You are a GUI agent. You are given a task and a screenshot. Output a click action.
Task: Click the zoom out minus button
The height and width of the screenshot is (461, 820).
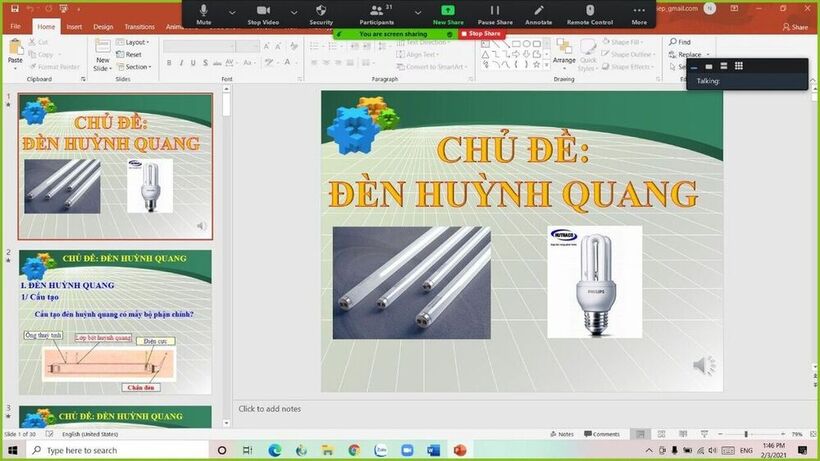pos(720,434)
